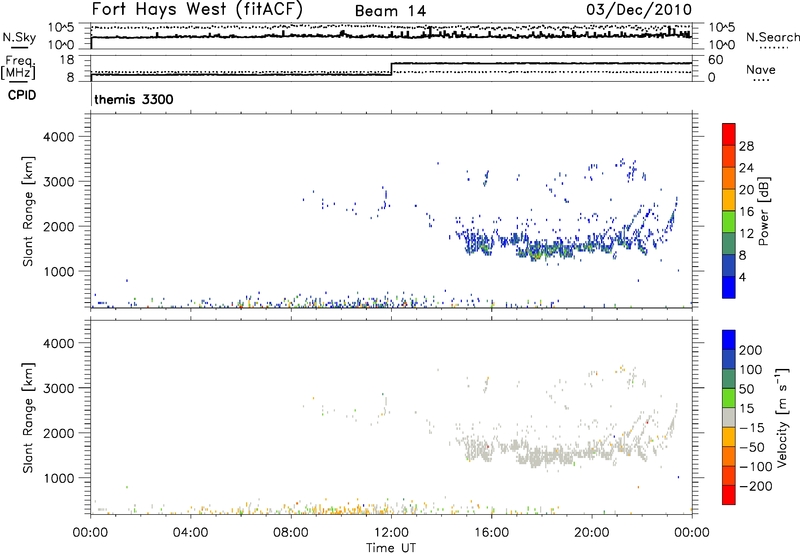Click the 'Nave' legend label
The image size is (800, 554).
(760, 69)
